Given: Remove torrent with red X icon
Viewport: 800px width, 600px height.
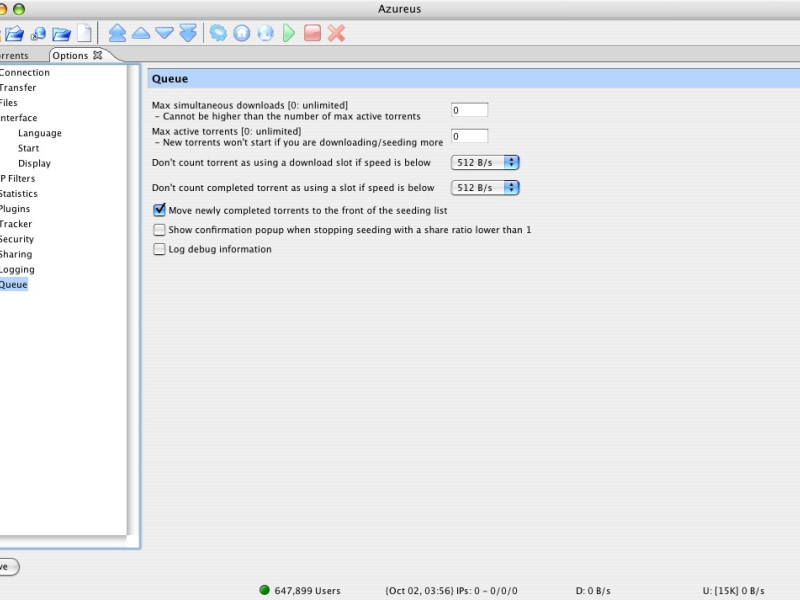Looking at the screenshot, I should tap(336, 33).
